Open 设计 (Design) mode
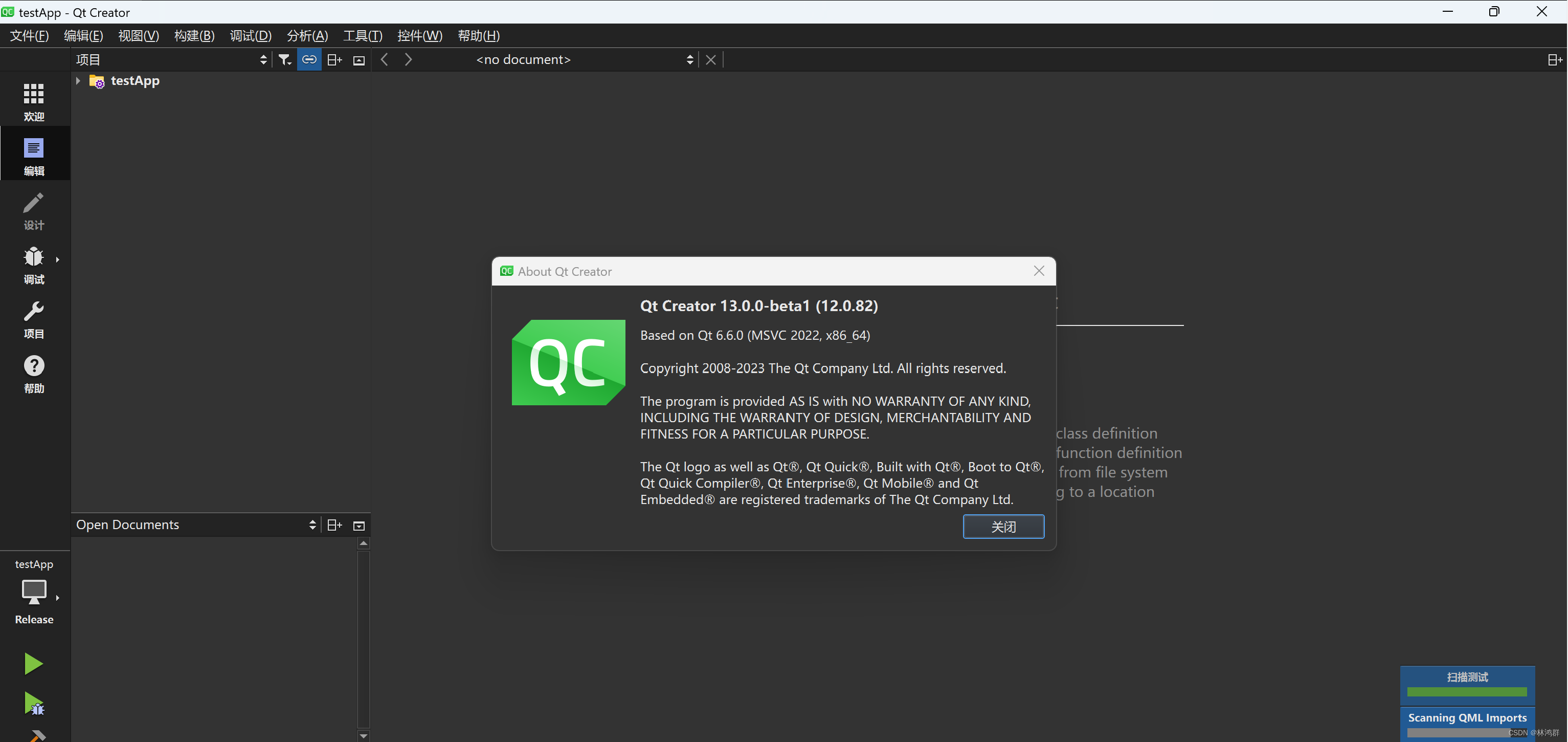 [34, 211]
